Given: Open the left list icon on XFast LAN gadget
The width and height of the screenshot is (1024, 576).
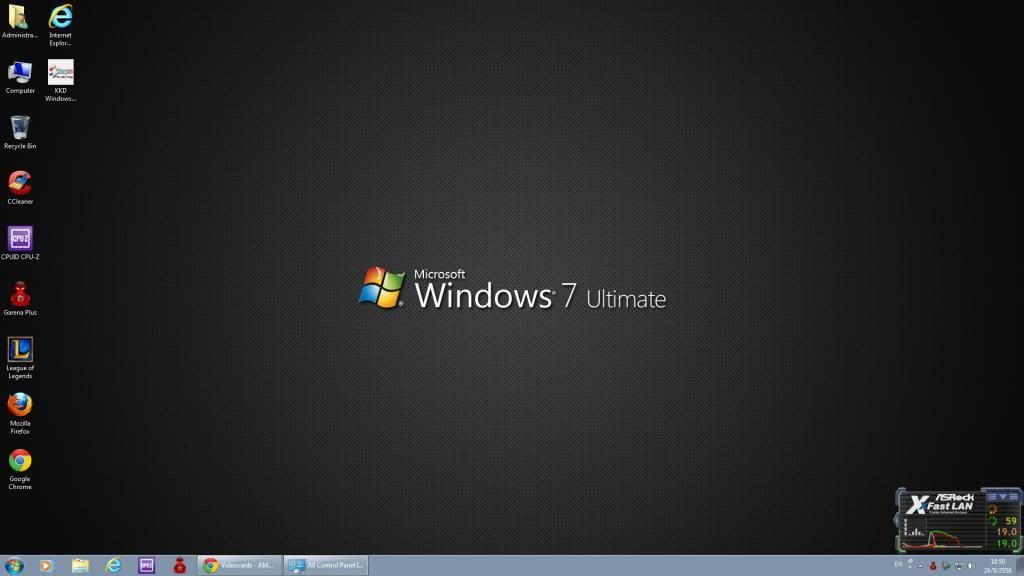Looking at the screenshot, I should click(x=992, y=497).
